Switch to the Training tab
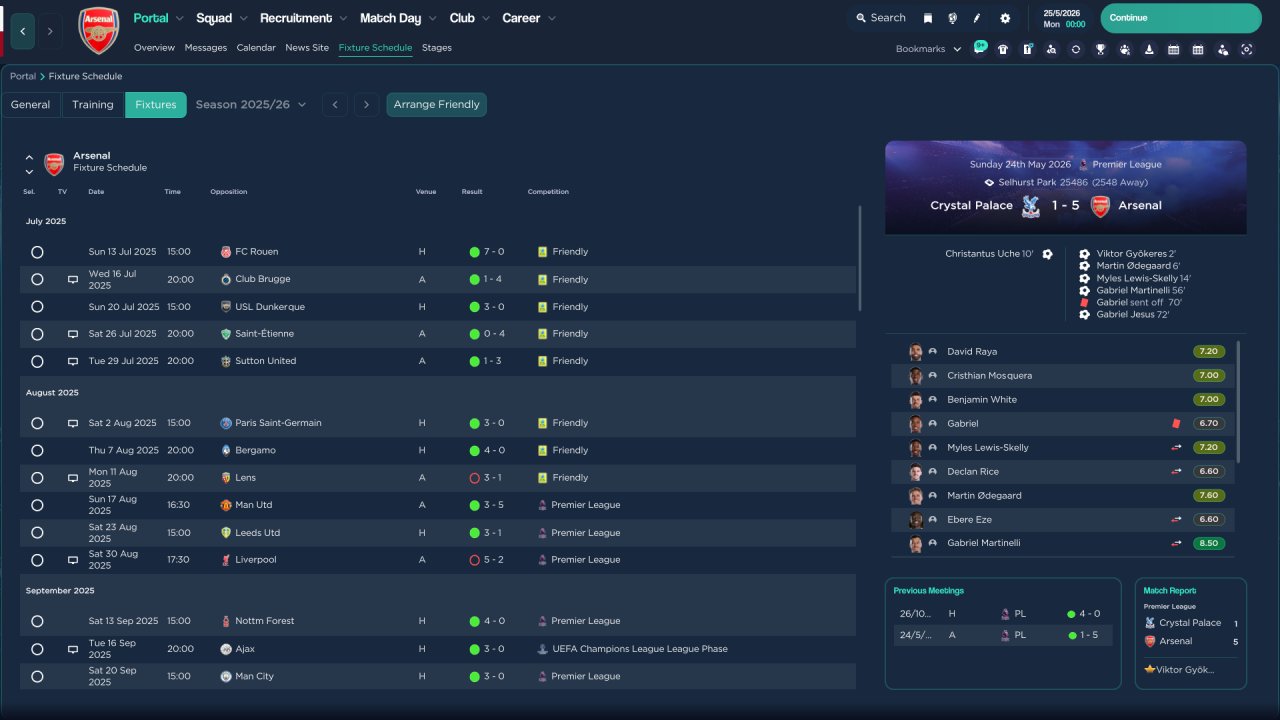 point(93,105)
